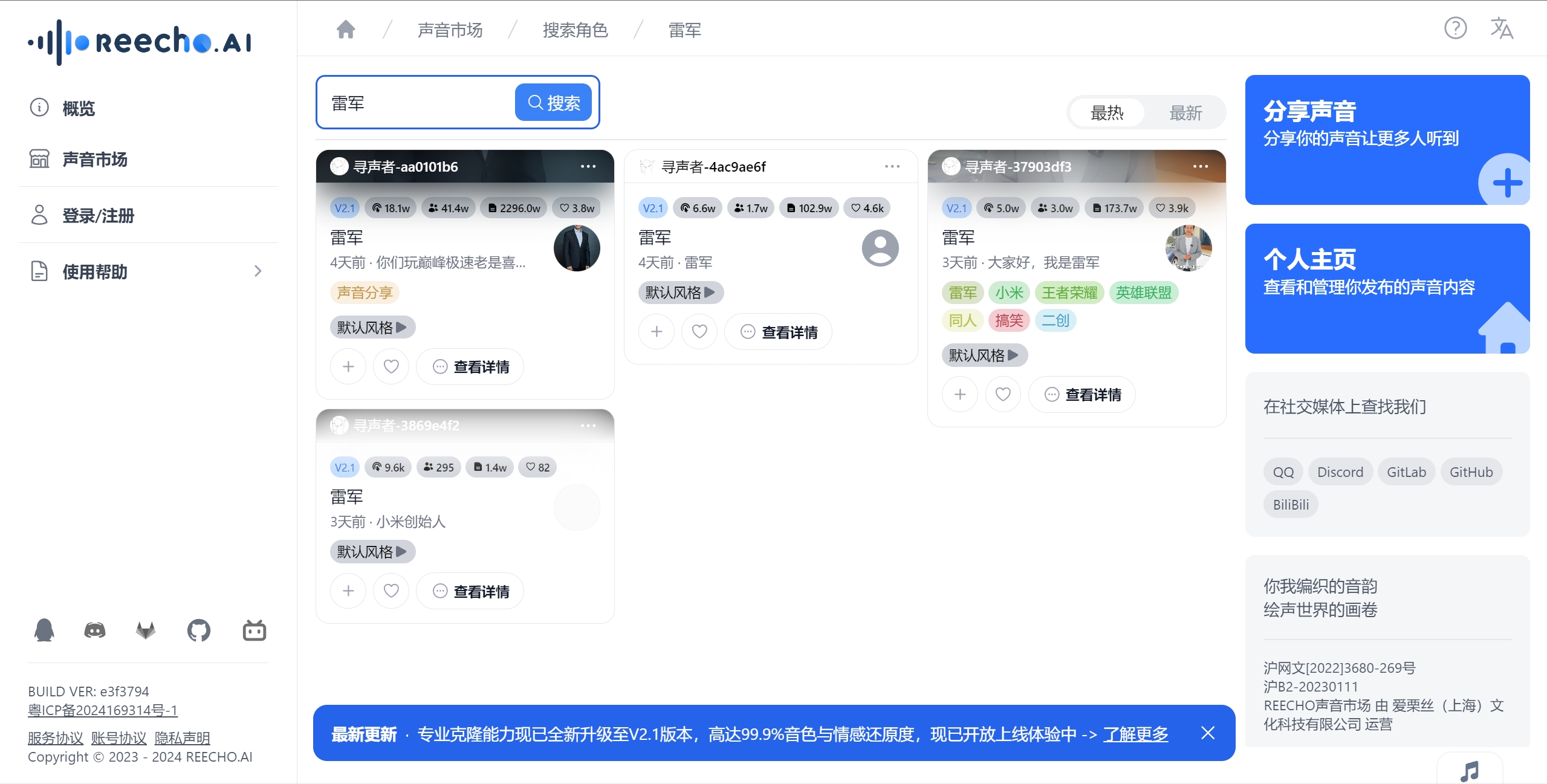Open GitLab icon in sidebar footer
This screenshot has width=1547, height=784.
[146, 630]
